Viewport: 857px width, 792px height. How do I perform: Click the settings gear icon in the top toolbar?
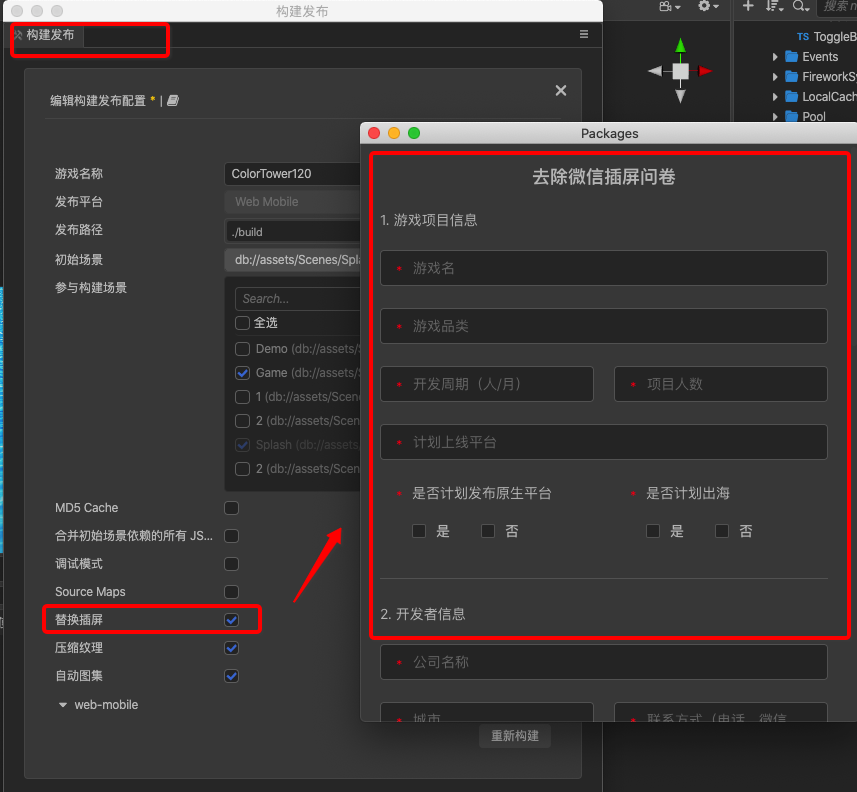(x=703, y=7)
